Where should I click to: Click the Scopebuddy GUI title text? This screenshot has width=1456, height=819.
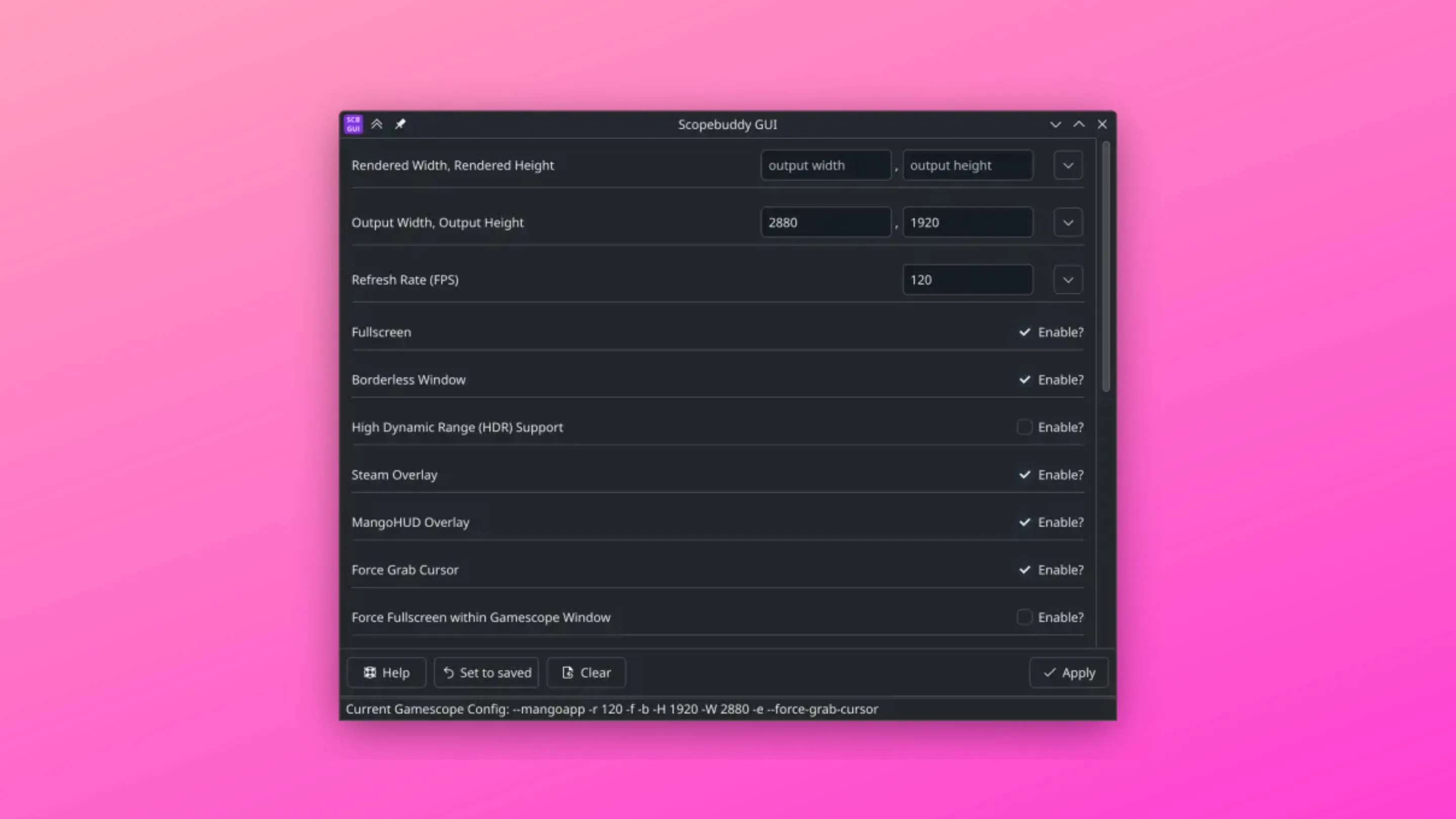(727, 124)
